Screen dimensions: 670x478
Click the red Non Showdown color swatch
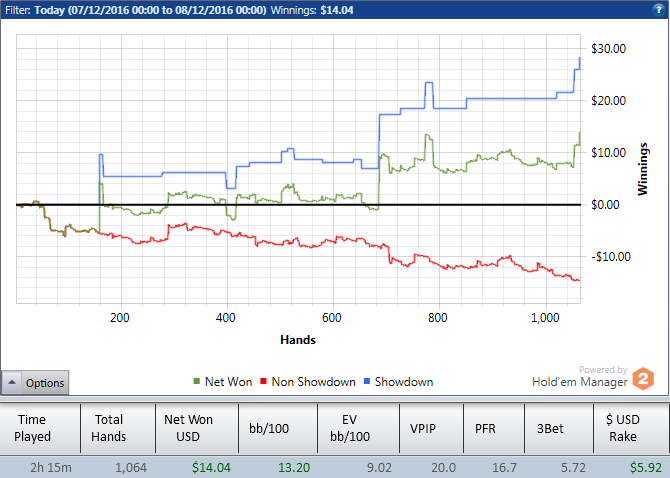click(263, 381)
